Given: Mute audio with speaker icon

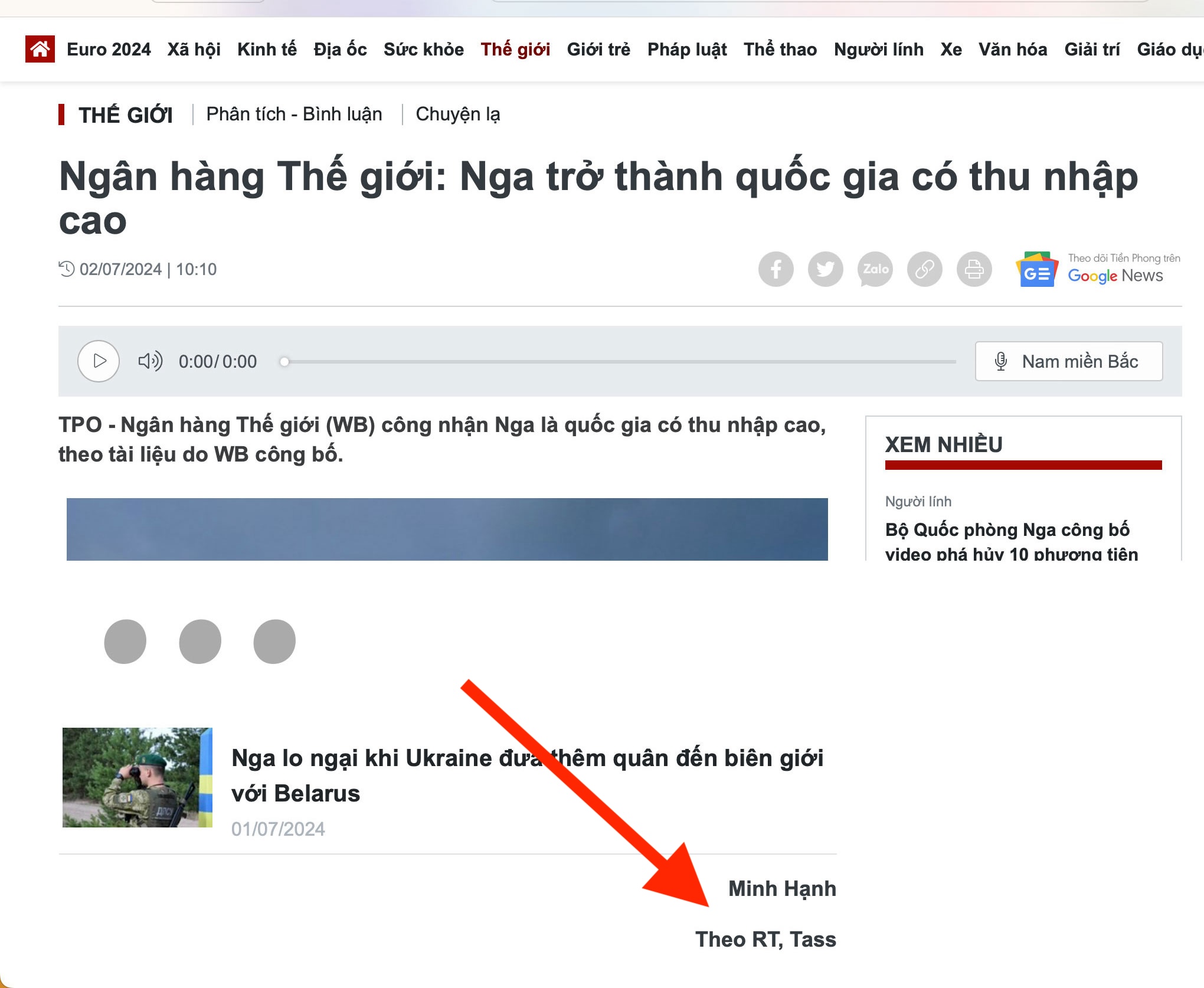Looking at the screenshot, I should (150, 361).
